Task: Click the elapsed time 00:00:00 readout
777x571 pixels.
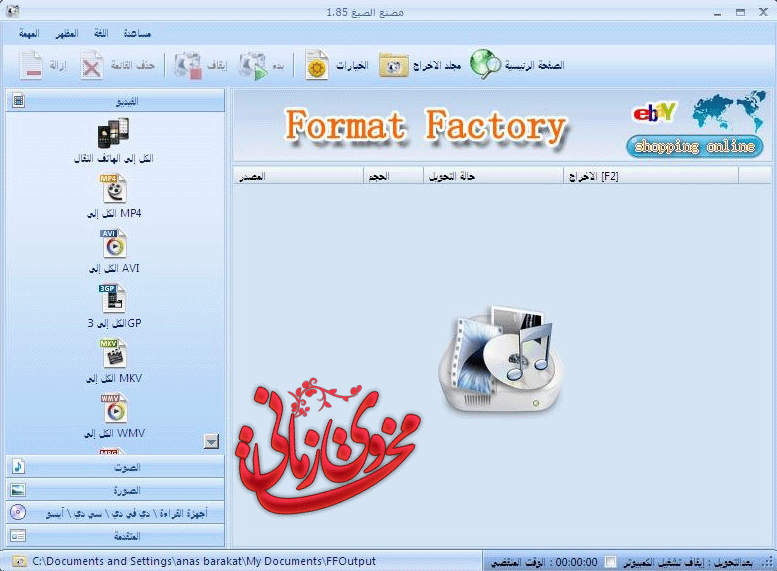Action: [576, 562]
